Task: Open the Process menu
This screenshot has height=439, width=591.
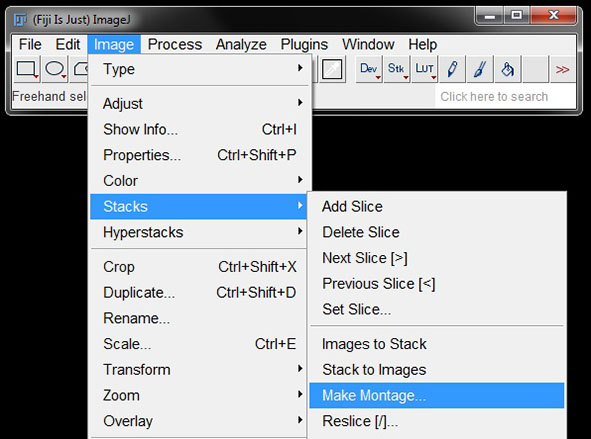Action: [175, 44]
